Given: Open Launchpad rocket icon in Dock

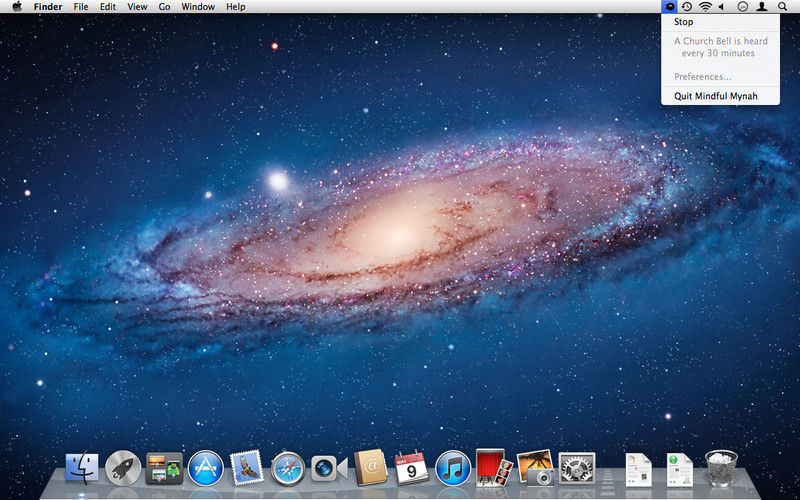Looking at the screenshot, I should pyautogui.click(x=123, y=468).
